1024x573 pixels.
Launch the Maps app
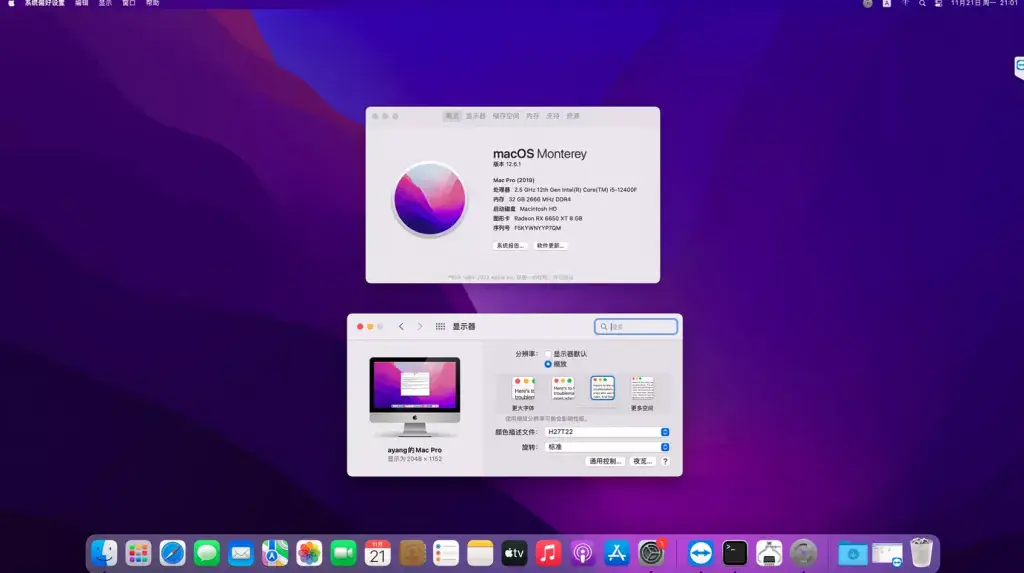[275, 553]
